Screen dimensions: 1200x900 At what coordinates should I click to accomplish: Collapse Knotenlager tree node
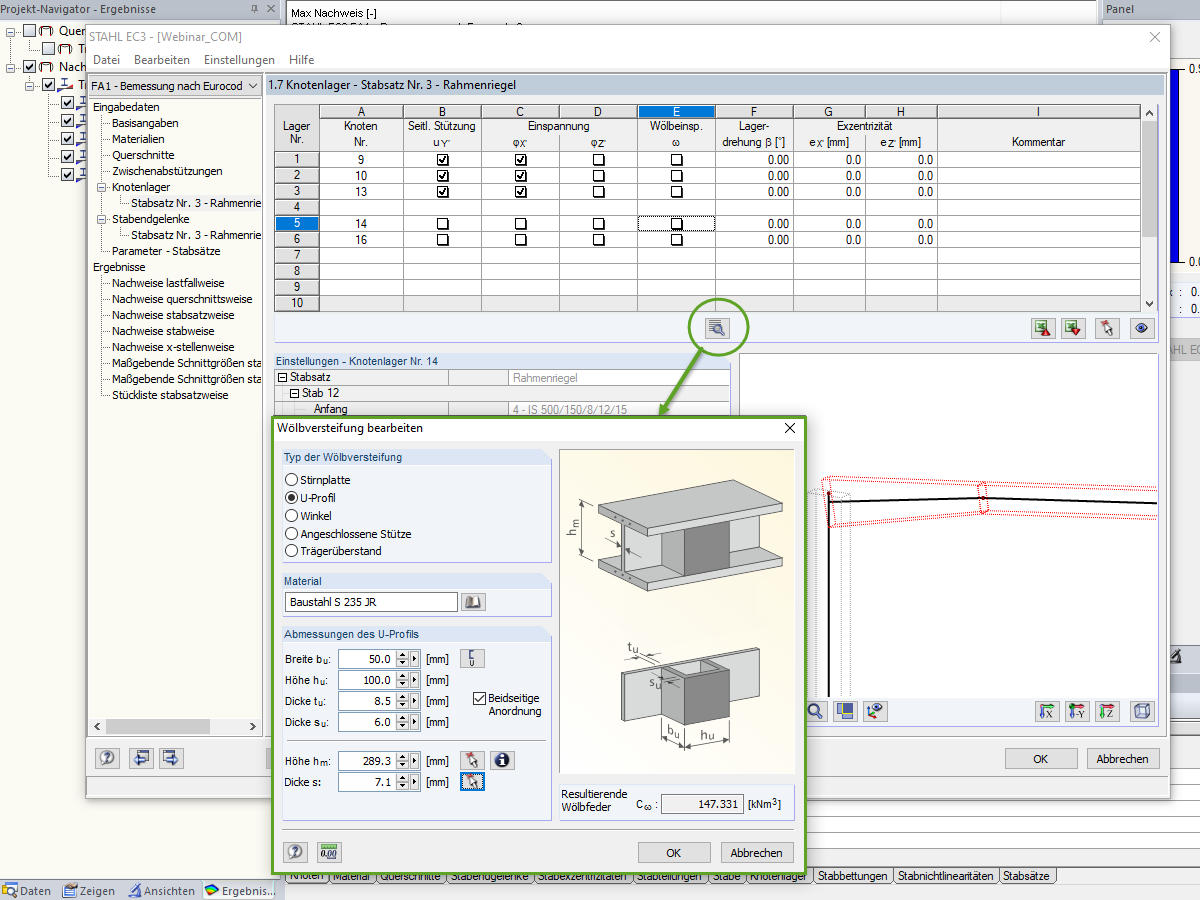(102, 187)
